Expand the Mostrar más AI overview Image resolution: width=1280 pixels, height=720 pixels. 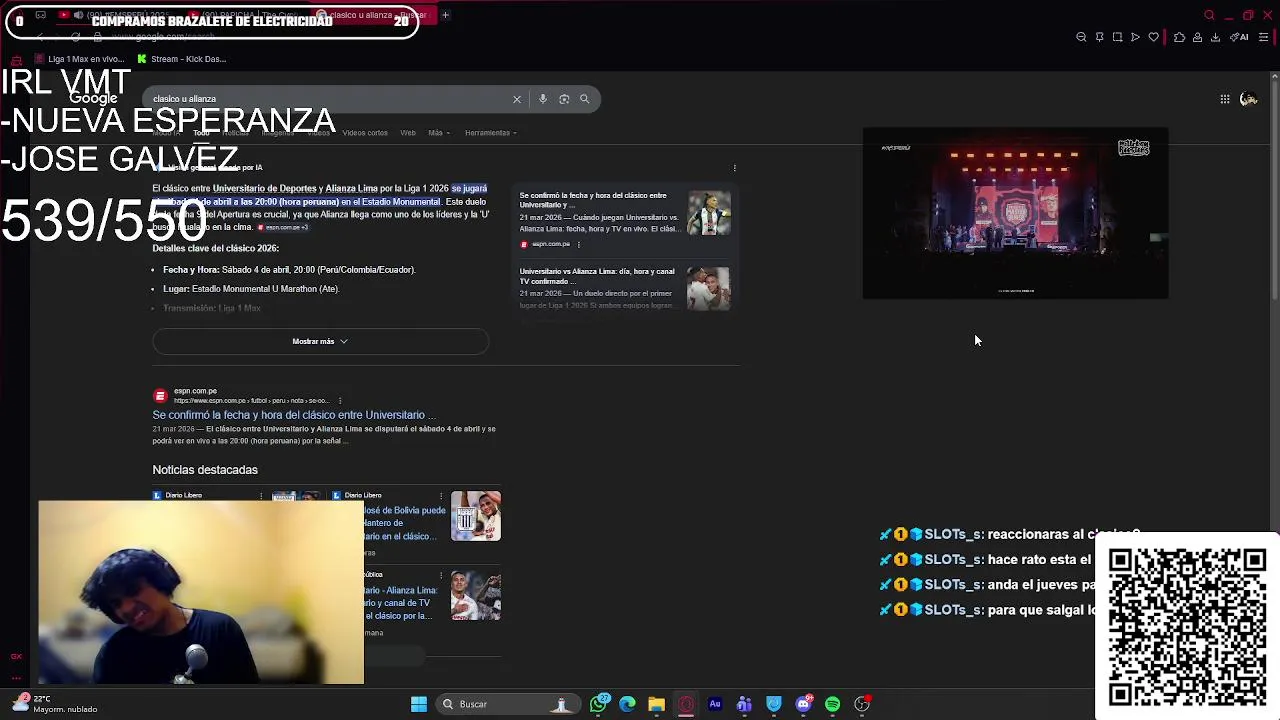(320, 341)
